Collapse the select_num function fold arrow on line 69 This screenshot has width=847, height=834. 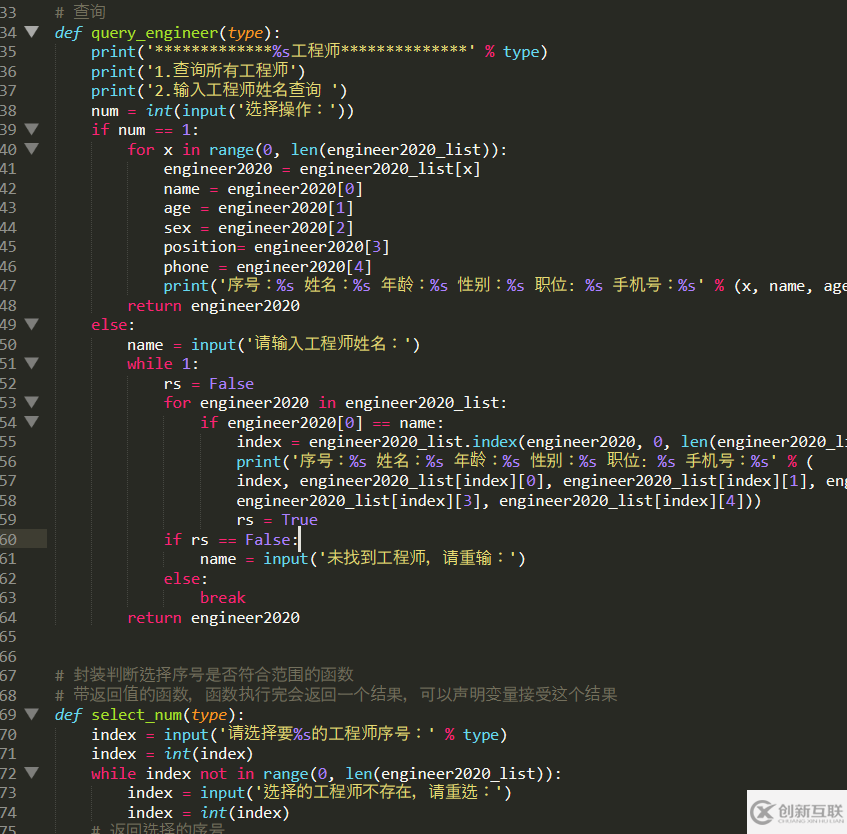click(32, 714)
